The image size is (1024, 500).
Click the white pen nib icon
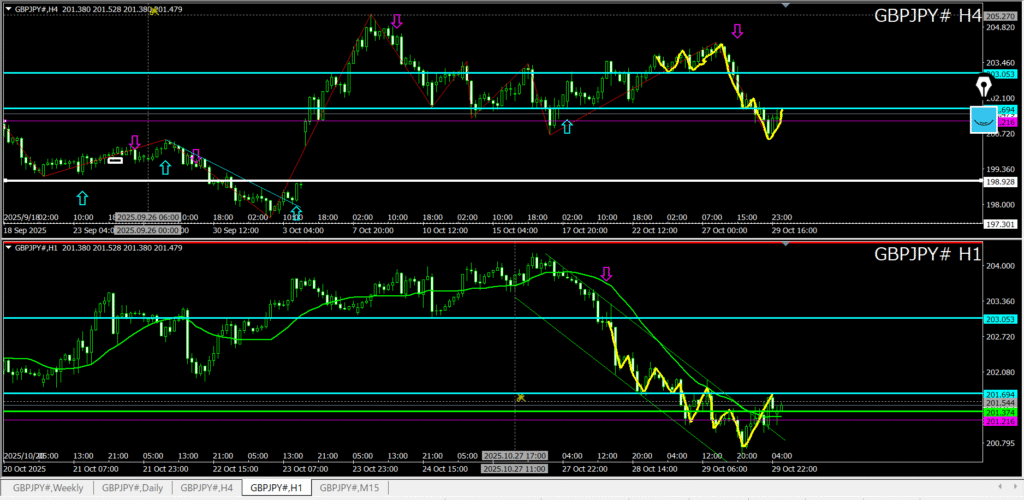(983, 88)
